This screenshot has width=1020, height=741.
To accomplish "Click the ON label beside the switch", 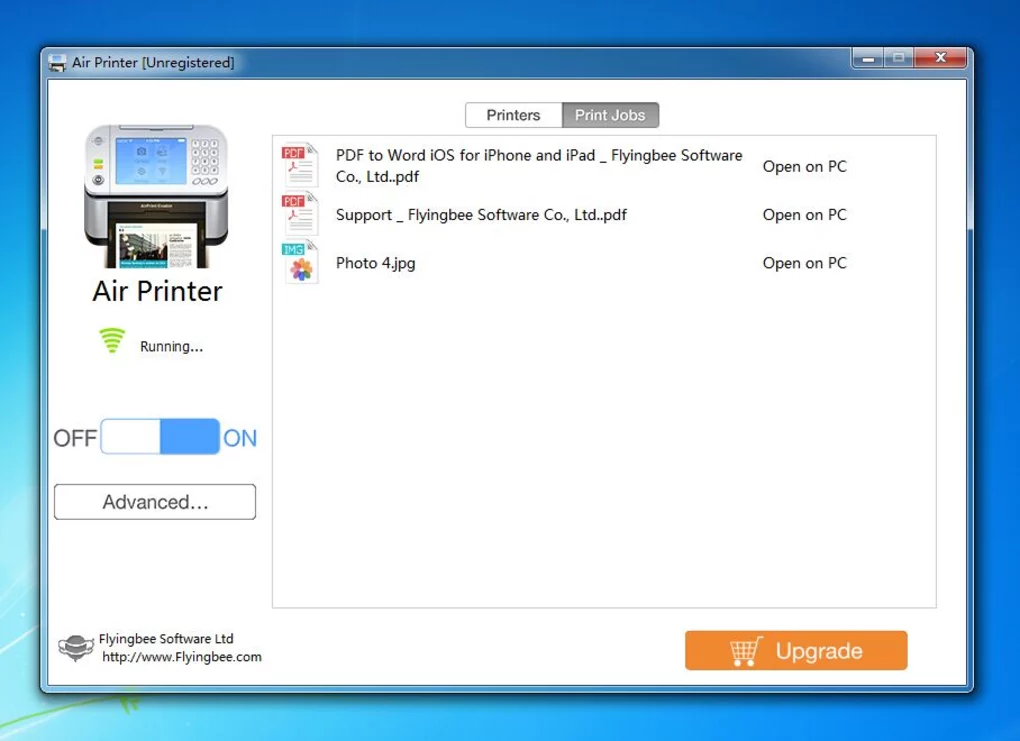I will tap(240, 438).
